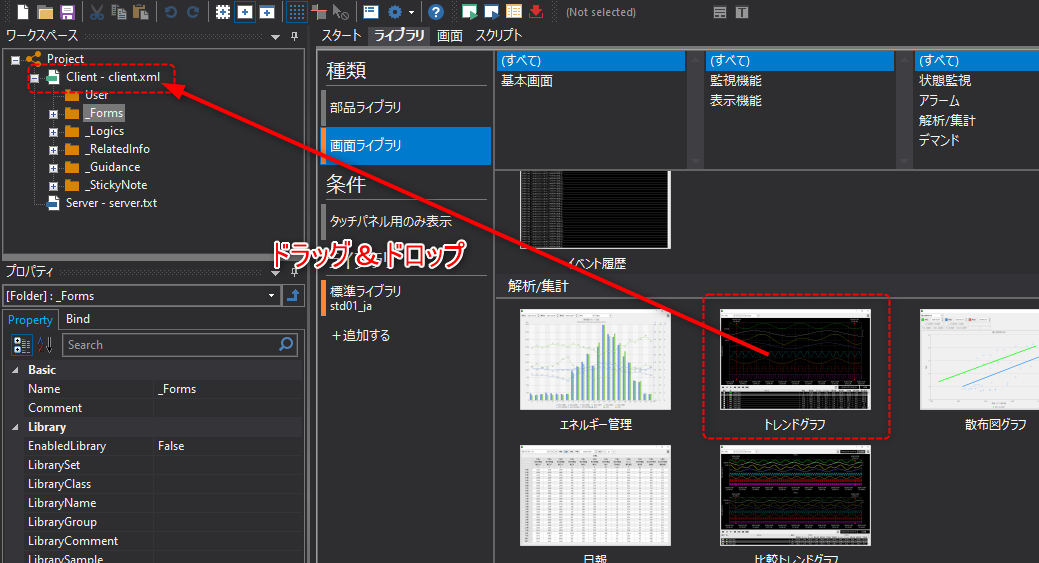
Task: Open the Bind tab in properties
Action: point(78,319)
